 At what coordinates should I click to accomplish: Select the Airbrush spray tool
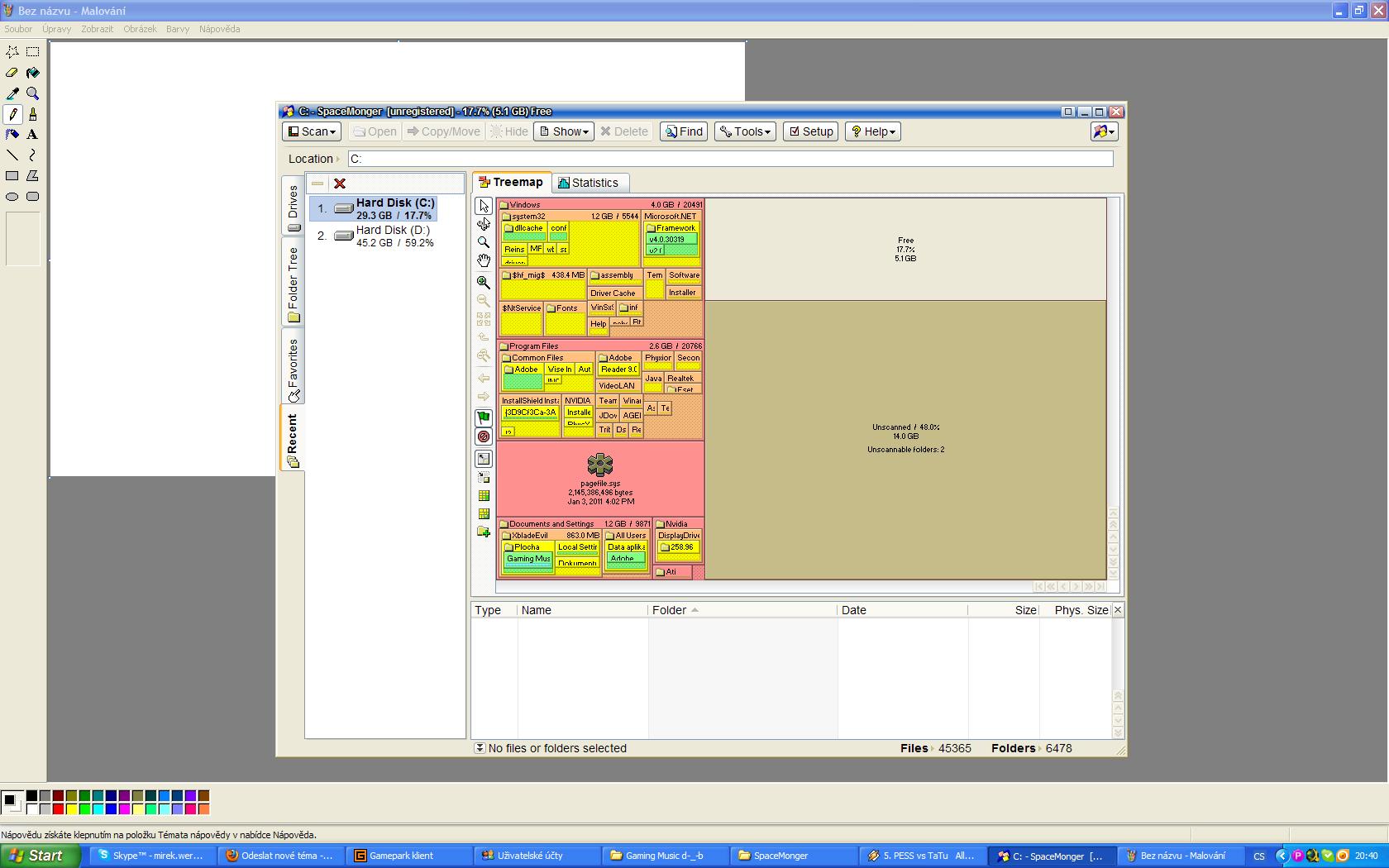tap(12, 135)
